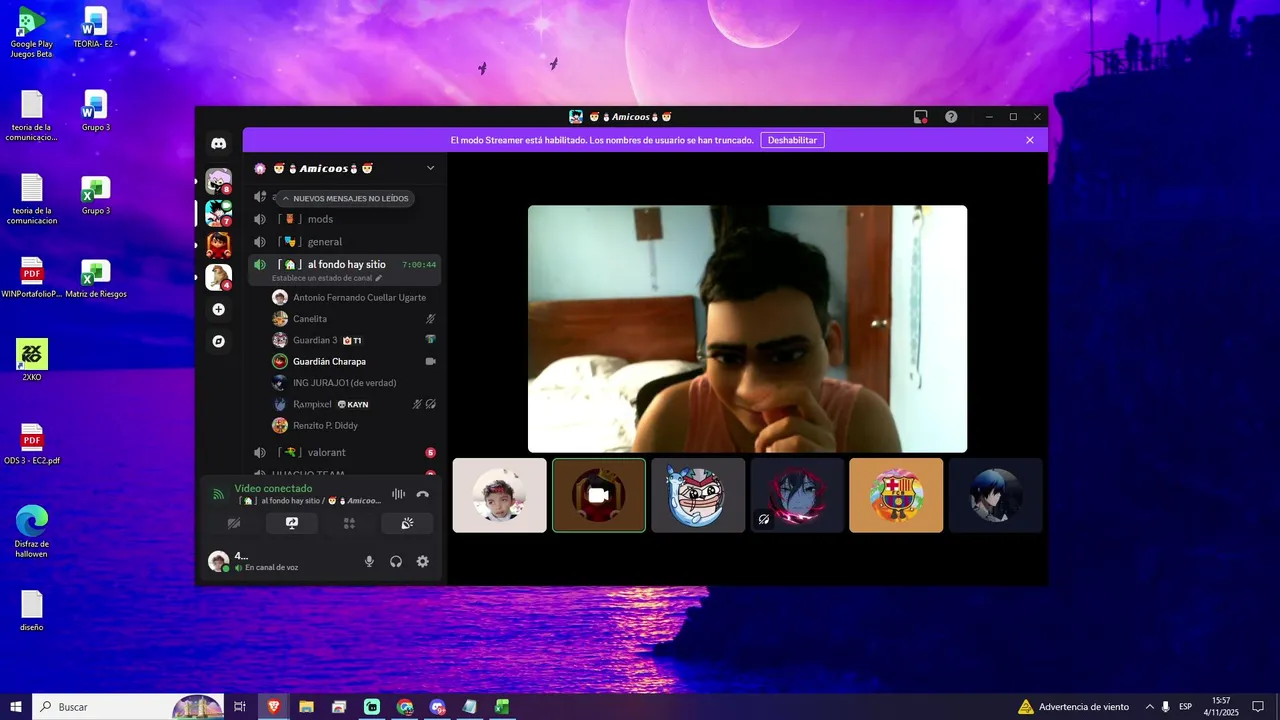Viewport: 1280px width, 720px height.
Task: Open Matriz de Riesgos Excel file
Action: pos(95,279)
